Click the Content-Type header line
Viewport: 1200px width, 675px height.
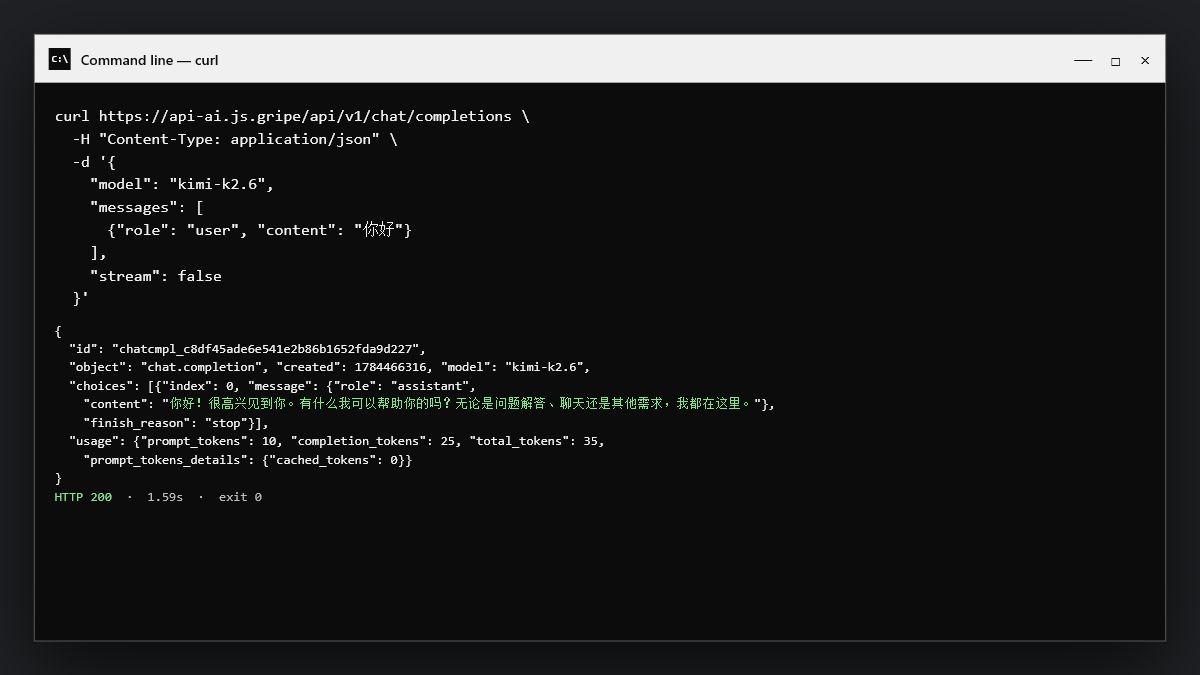point(235,139)
